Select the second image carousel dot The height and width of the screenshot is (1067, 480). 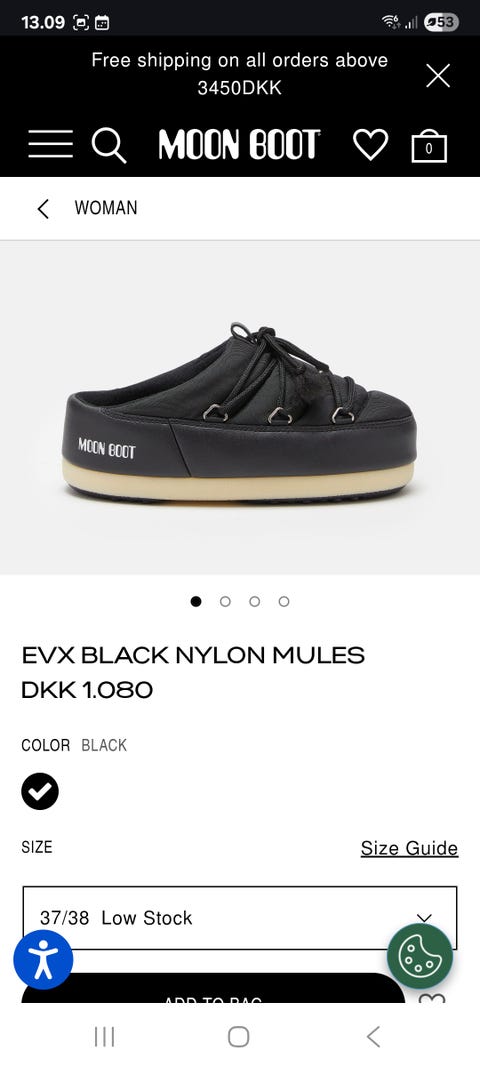[225, 601]
